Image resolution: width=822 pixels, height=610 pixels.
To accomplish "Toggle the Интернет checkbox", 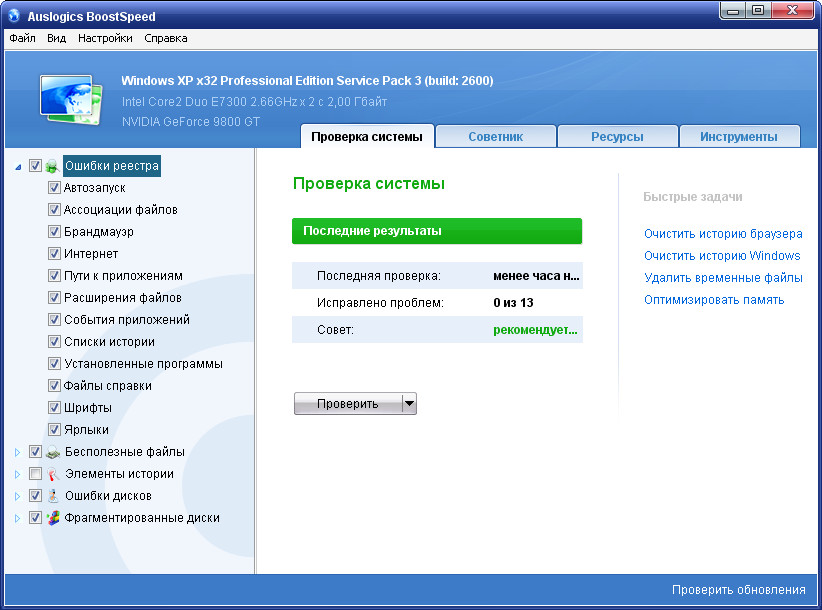I will coord(54,254).
